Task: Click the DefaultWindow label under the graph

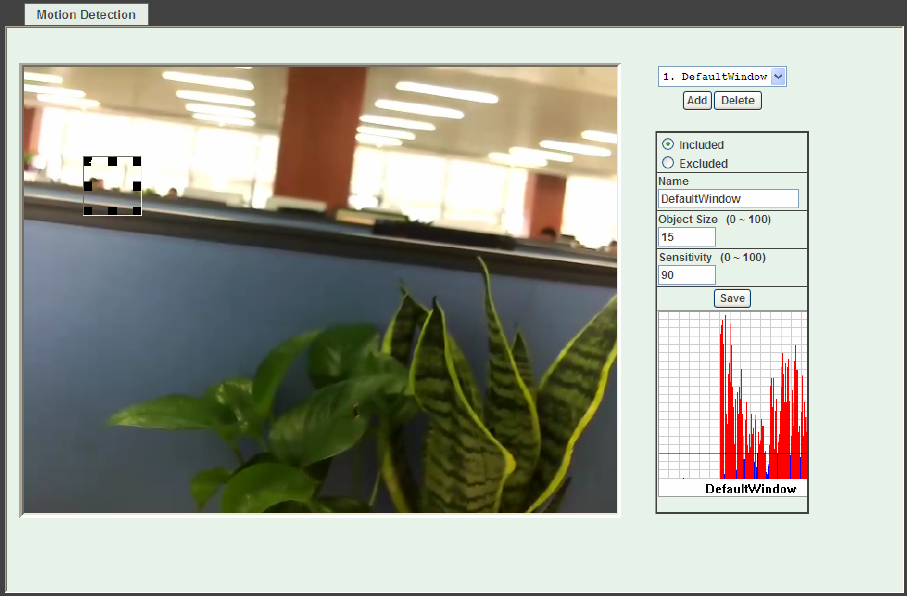Action: tap(751, 489)
